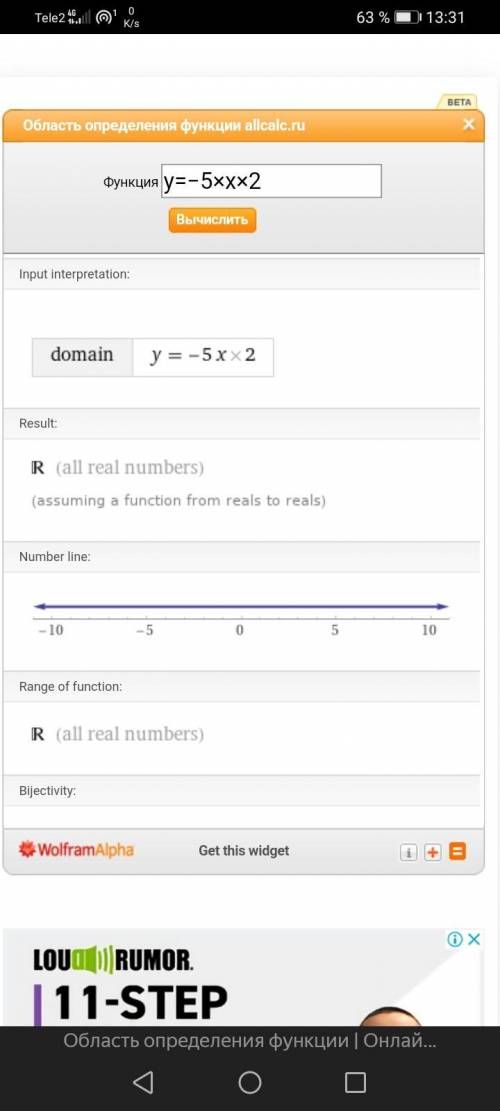500x1111 pixels.
Task: Click the BETA label tab
Action: pyautogui.click(x=459, y=102)
